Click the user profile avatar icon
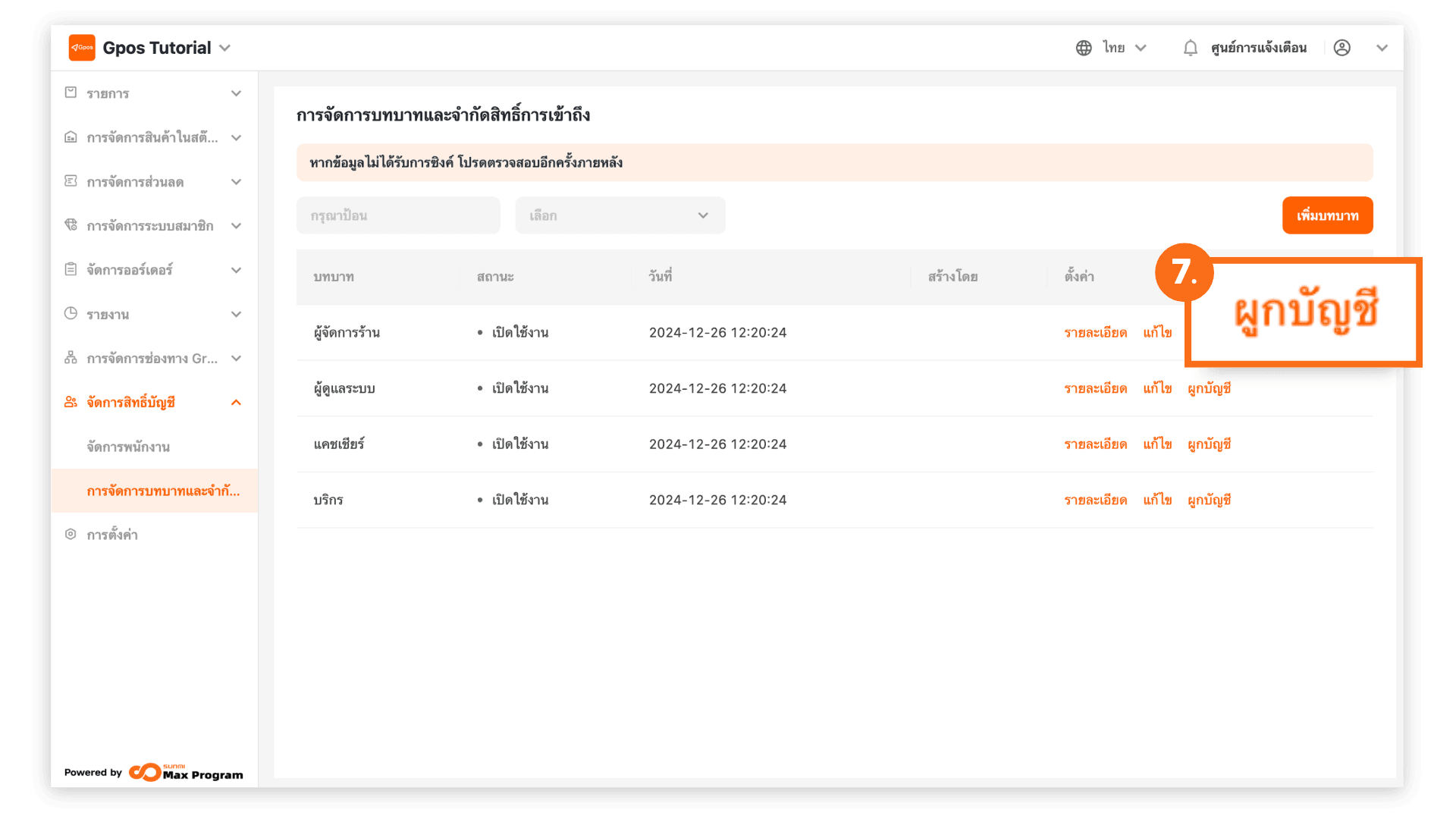This screenshot has width=1456, height=819. 1342,48
